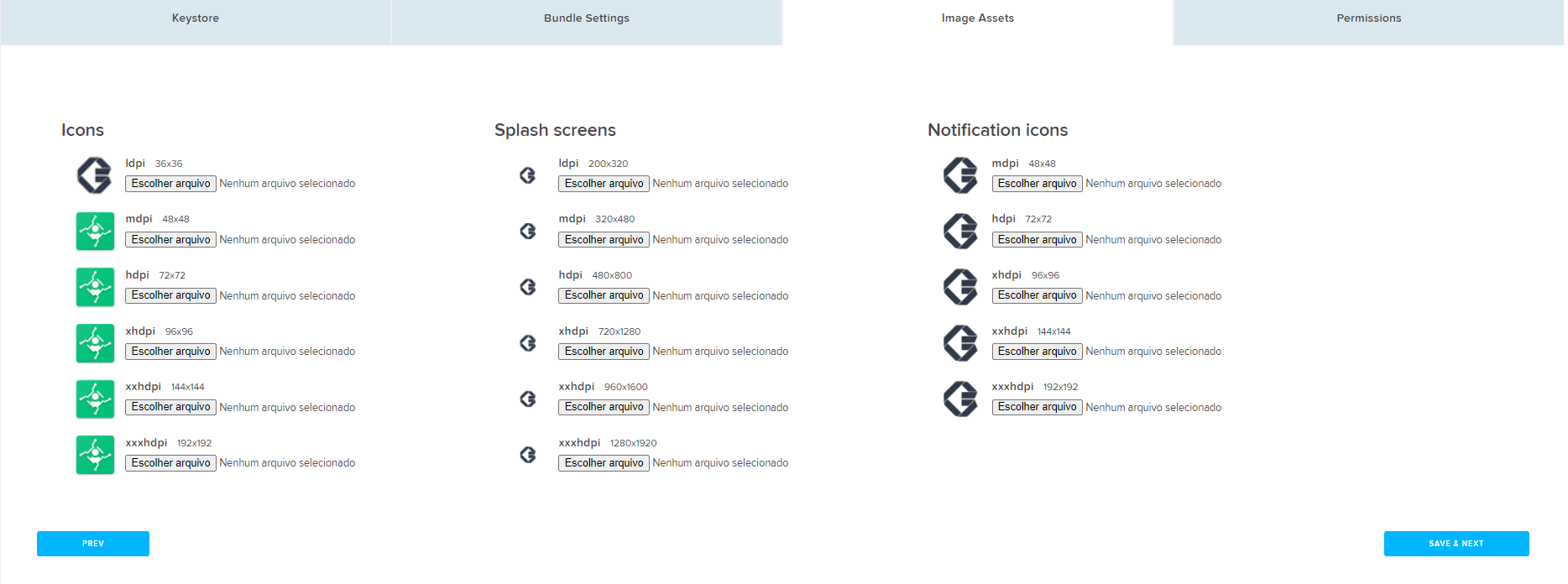Click the xhdpi 720x1280 splash preview icon
Screen dimensions: 1568x584
[528, 343]
